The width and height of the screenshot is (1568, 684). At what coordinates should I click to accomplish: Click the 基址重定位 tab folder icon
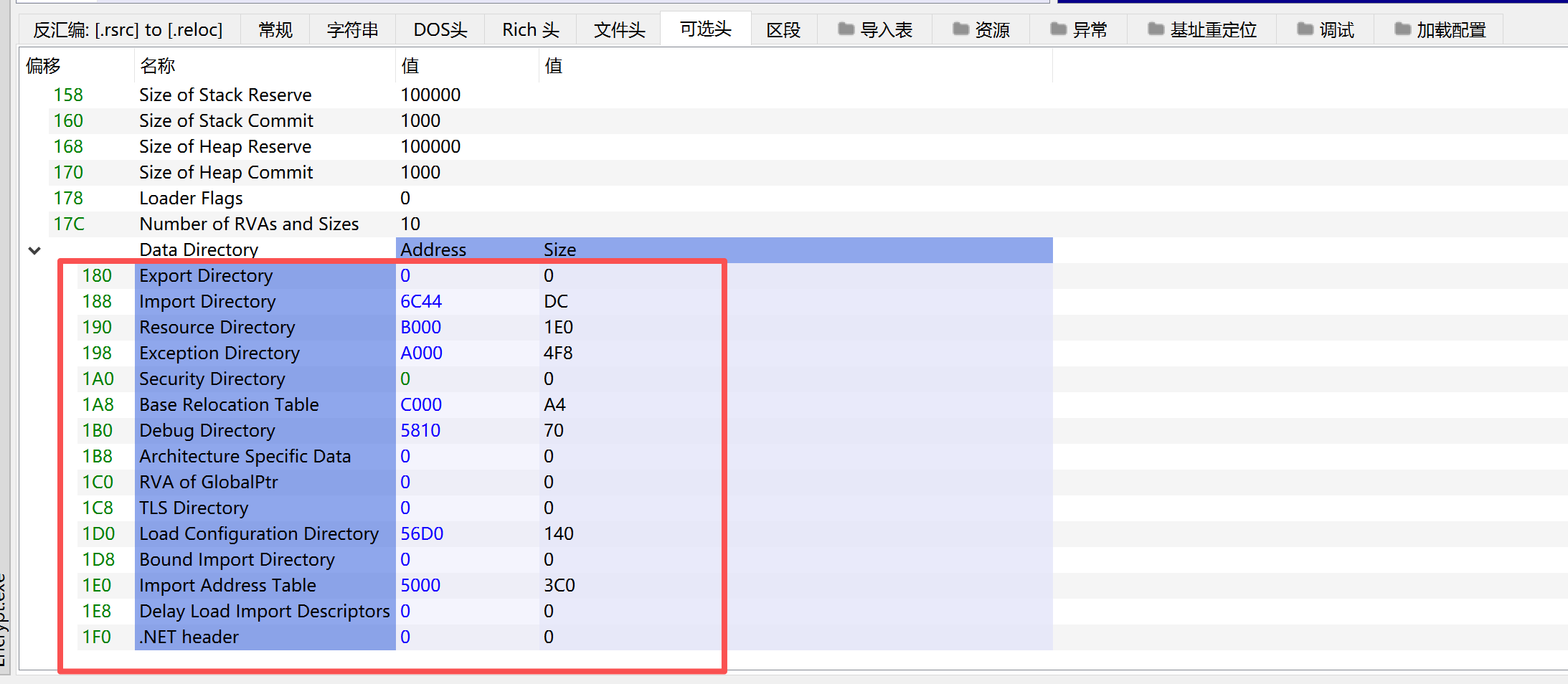tap(1156, 29)
